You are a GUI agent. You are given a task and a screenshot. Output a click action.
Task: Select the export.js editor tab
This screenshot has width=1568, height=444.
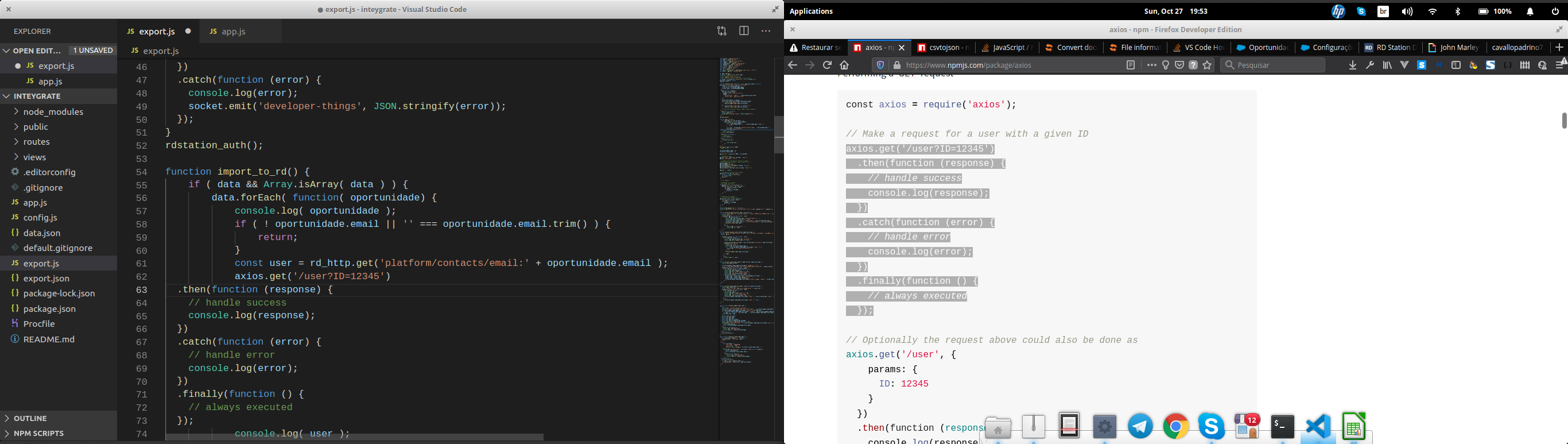pyautogui.click(x=157, y=31)
